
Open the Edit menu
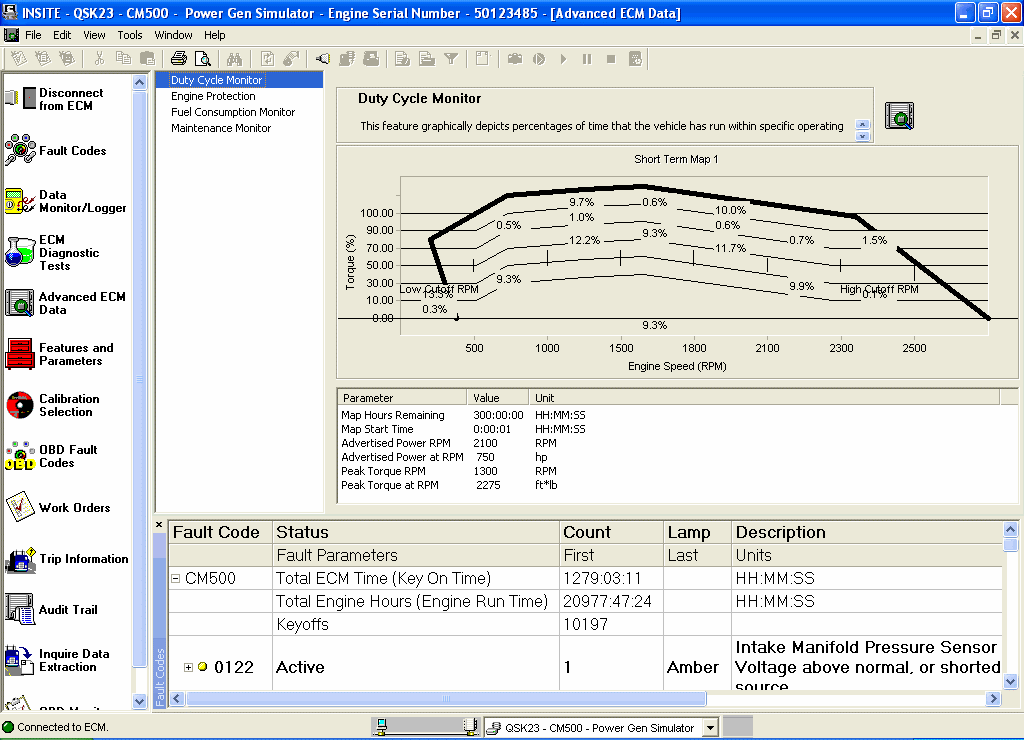tap(62, 35)
